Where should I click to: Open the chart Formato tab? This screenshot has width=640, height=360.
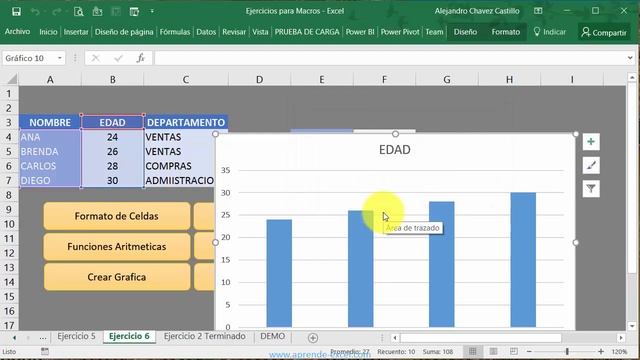(x=506, y=32)
